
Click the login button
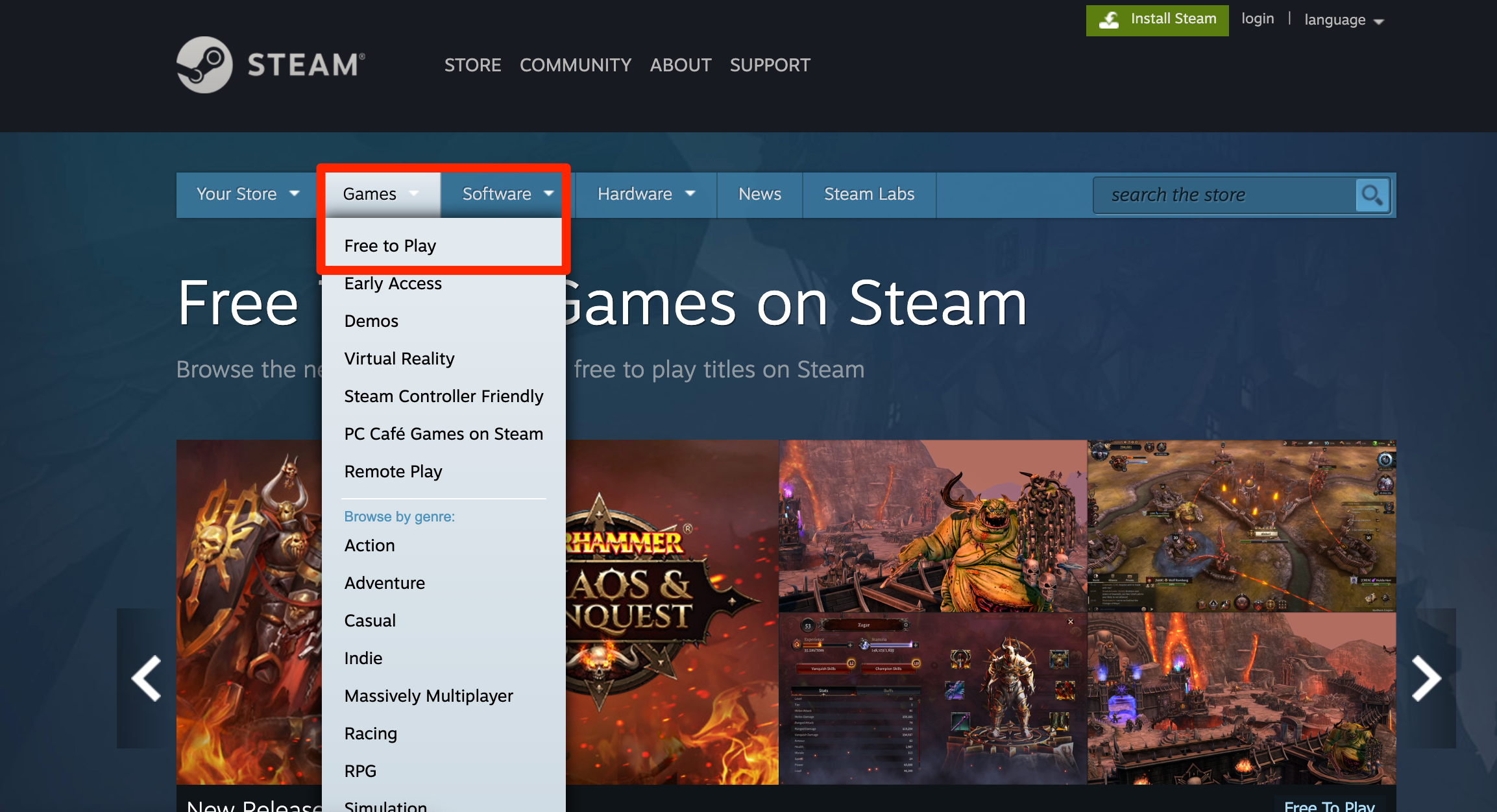coord(1257,19)
